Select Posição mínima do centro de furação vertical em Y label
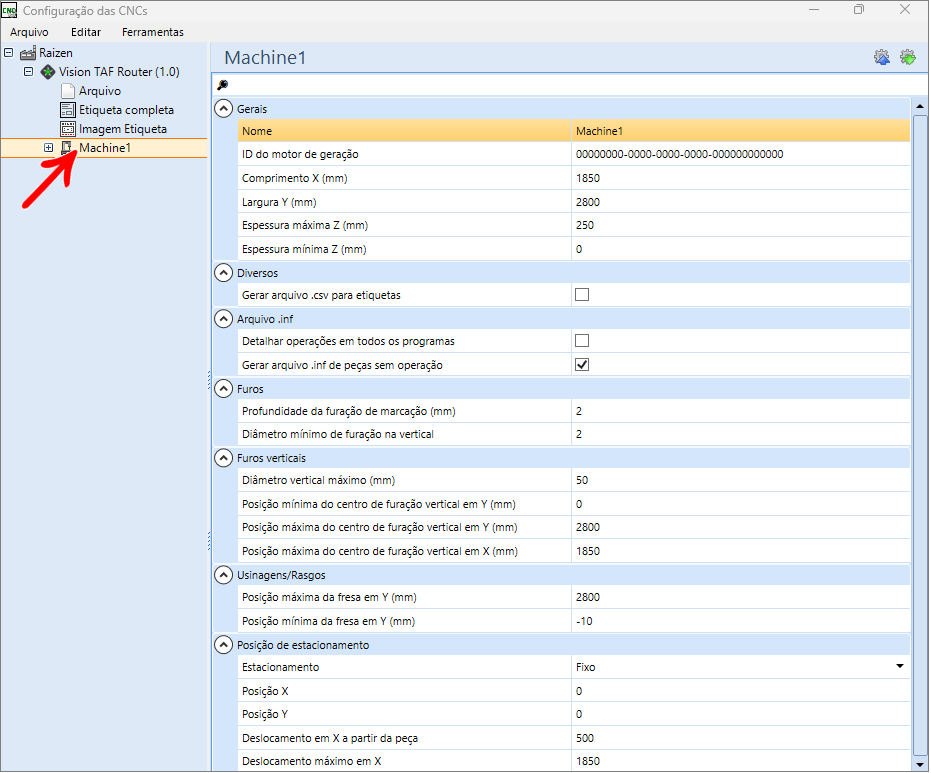Image resolution: width=931 pixels, height=773 pixels. tap(379, 504)
